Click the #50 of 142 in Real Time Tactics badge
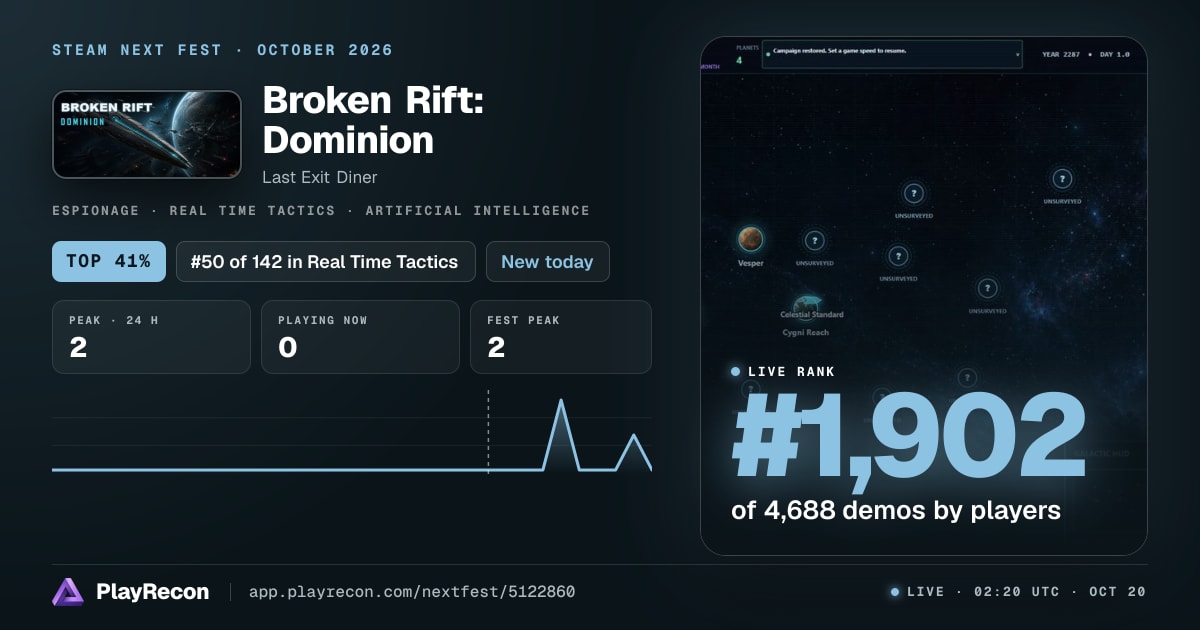Image resolution: width=1200 pixels, height=630 pixels. pyautogui.click(x=325, y=261)
